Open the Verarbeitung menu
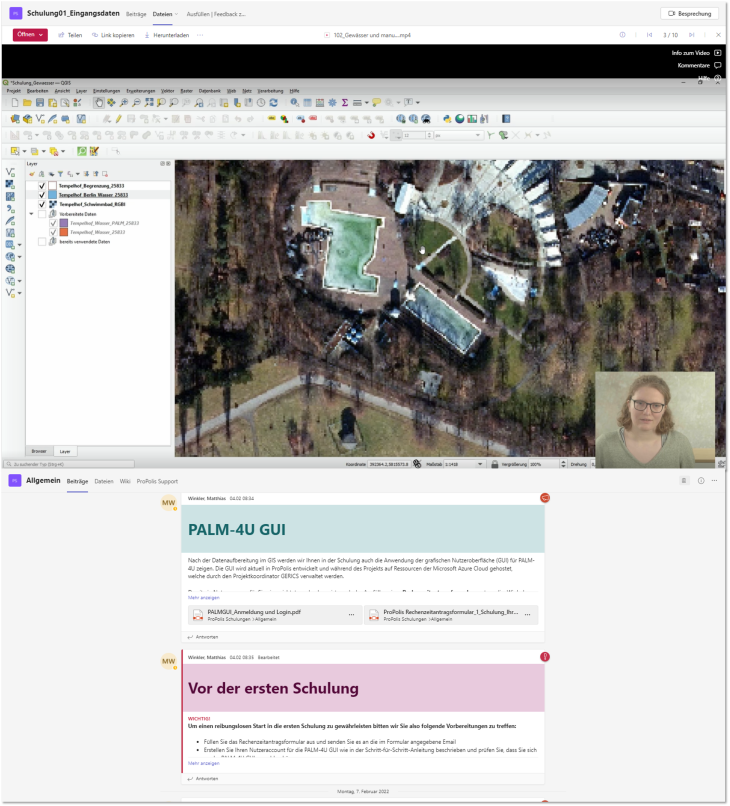Image resolution: width=730 pixels, height=806 pixels. [270, 91]
